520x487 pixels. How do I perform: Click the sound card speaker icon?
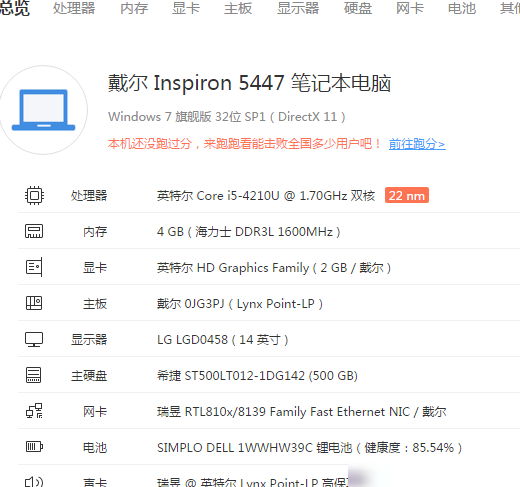(34, 482)
